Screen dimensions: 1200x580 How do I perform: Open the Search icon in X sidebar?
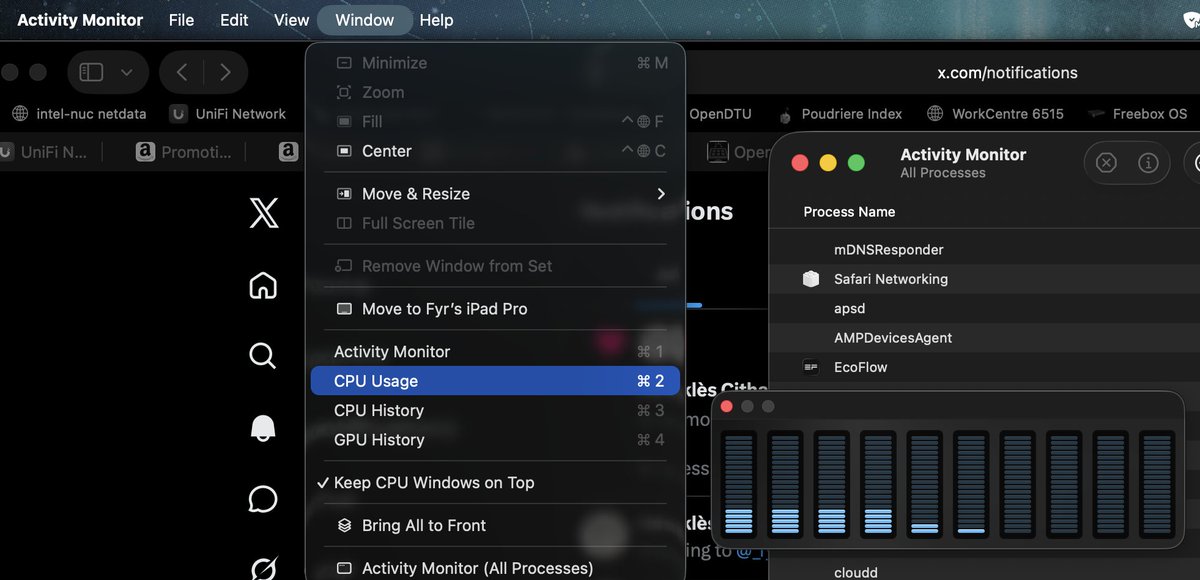coord(262,355)
